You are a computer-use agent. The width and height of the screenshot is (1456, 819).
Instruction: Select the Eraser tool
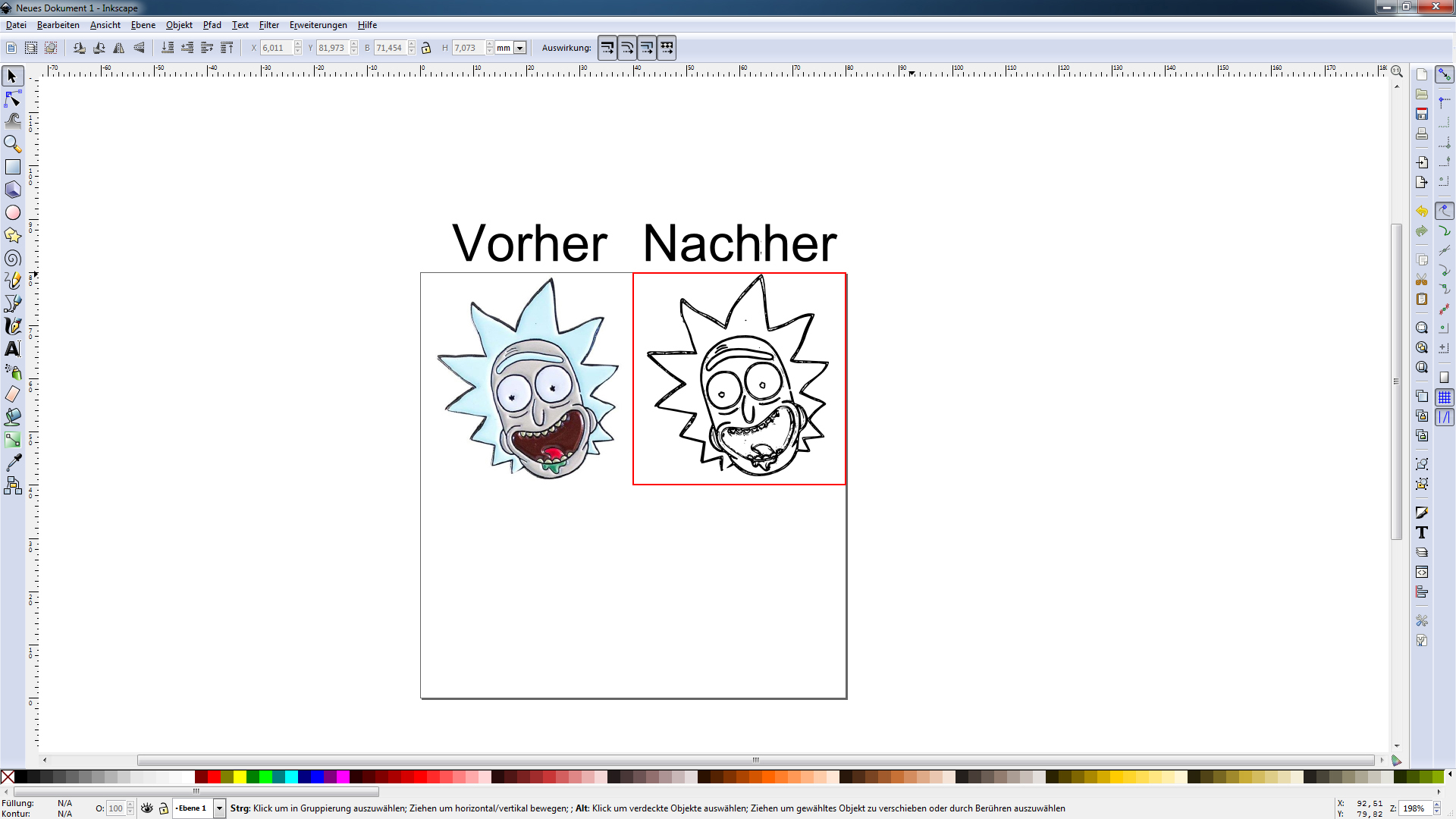tap(12, 394)
